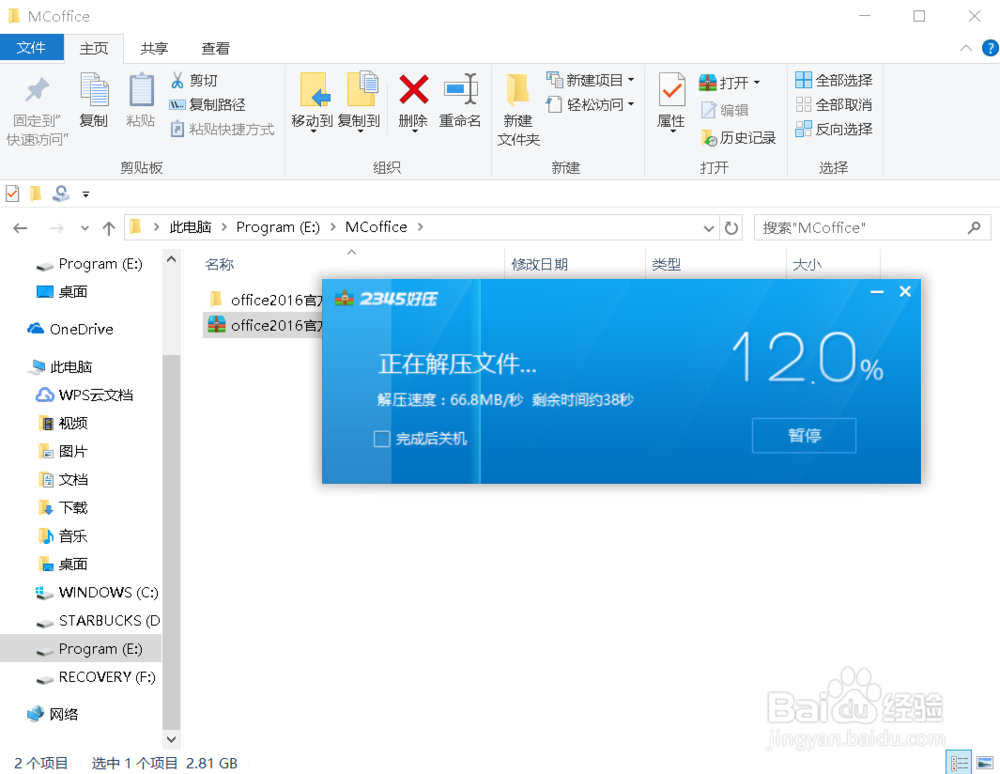Screen dimensions: 1000x774
Task: Click the Rename (重命名) icon
Action: click(461, 88)
